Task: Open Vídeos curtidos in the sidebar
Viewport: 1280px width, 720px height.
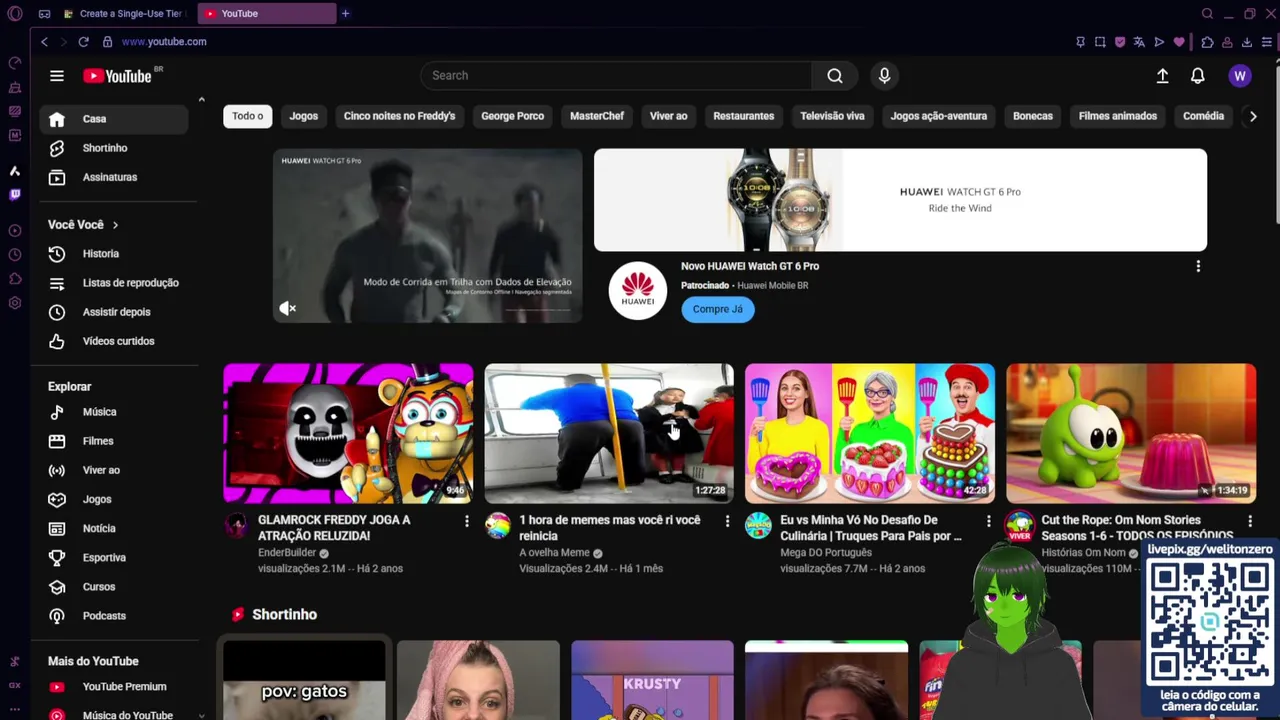Action: pyautogui.click(x=114, y=341)
